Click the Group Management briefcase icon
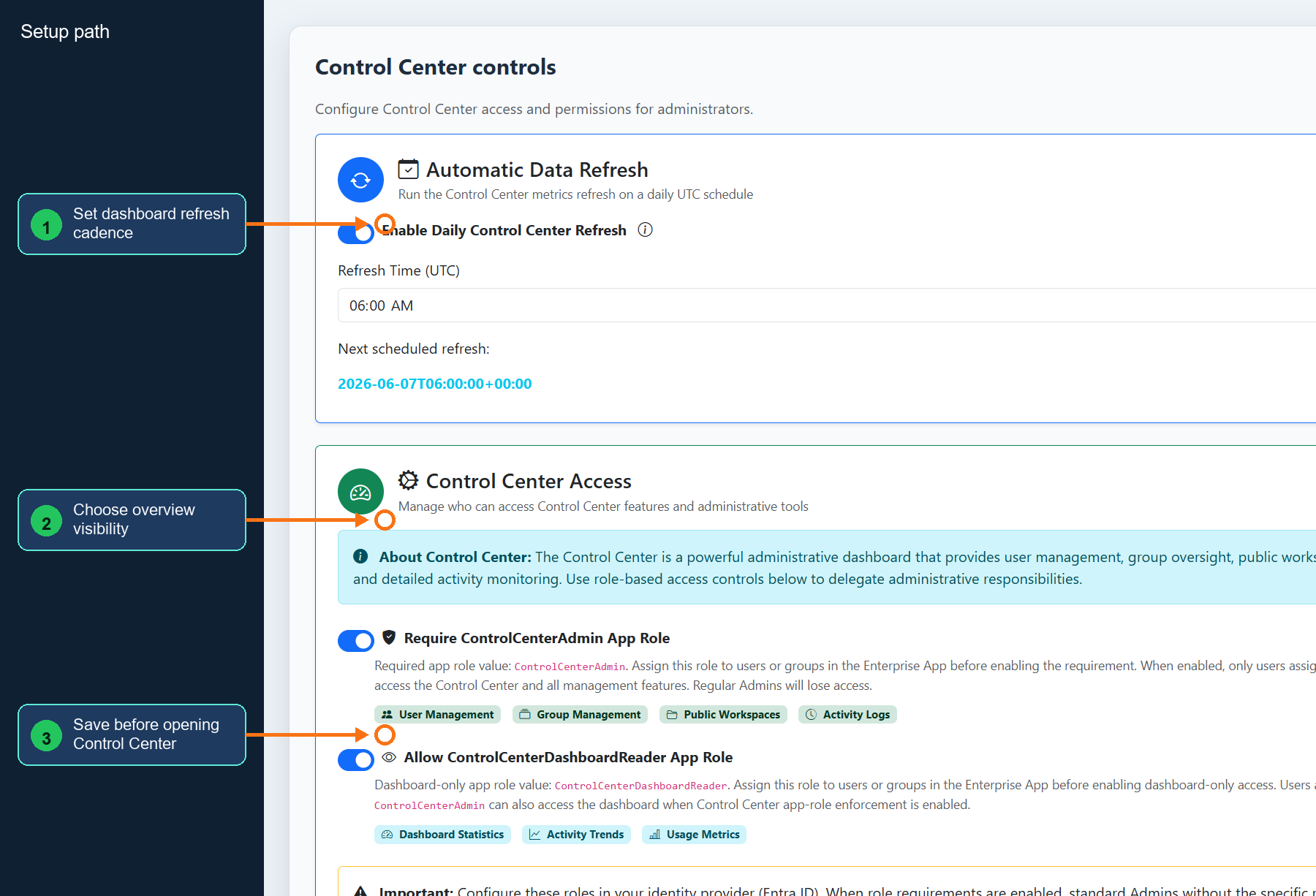The image size is (1316, 896). pyautogui.click(x=525, y=714)
